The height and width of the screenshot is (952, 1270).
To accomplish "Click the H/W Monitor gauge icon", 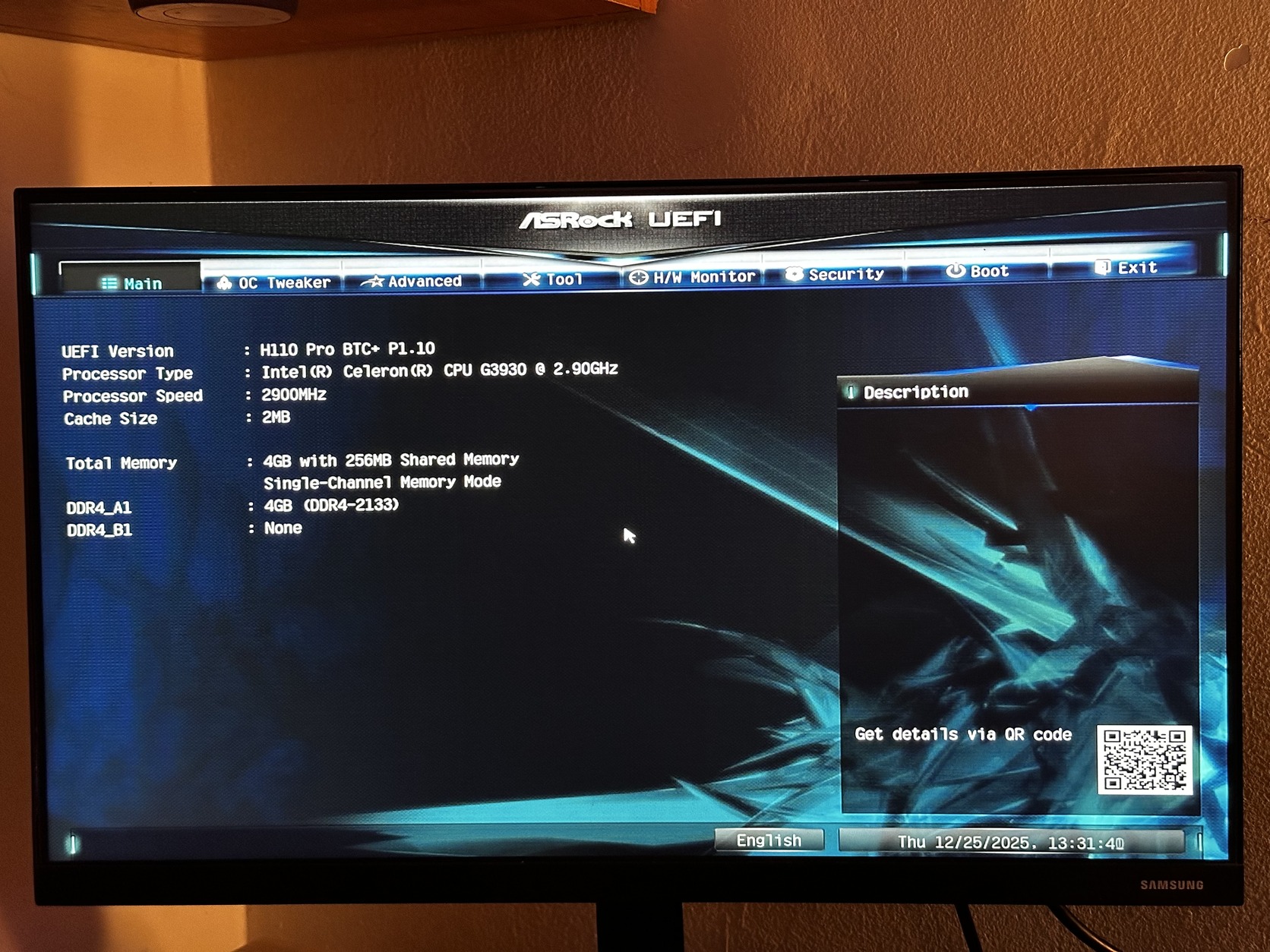I will [x=638, y=276].
